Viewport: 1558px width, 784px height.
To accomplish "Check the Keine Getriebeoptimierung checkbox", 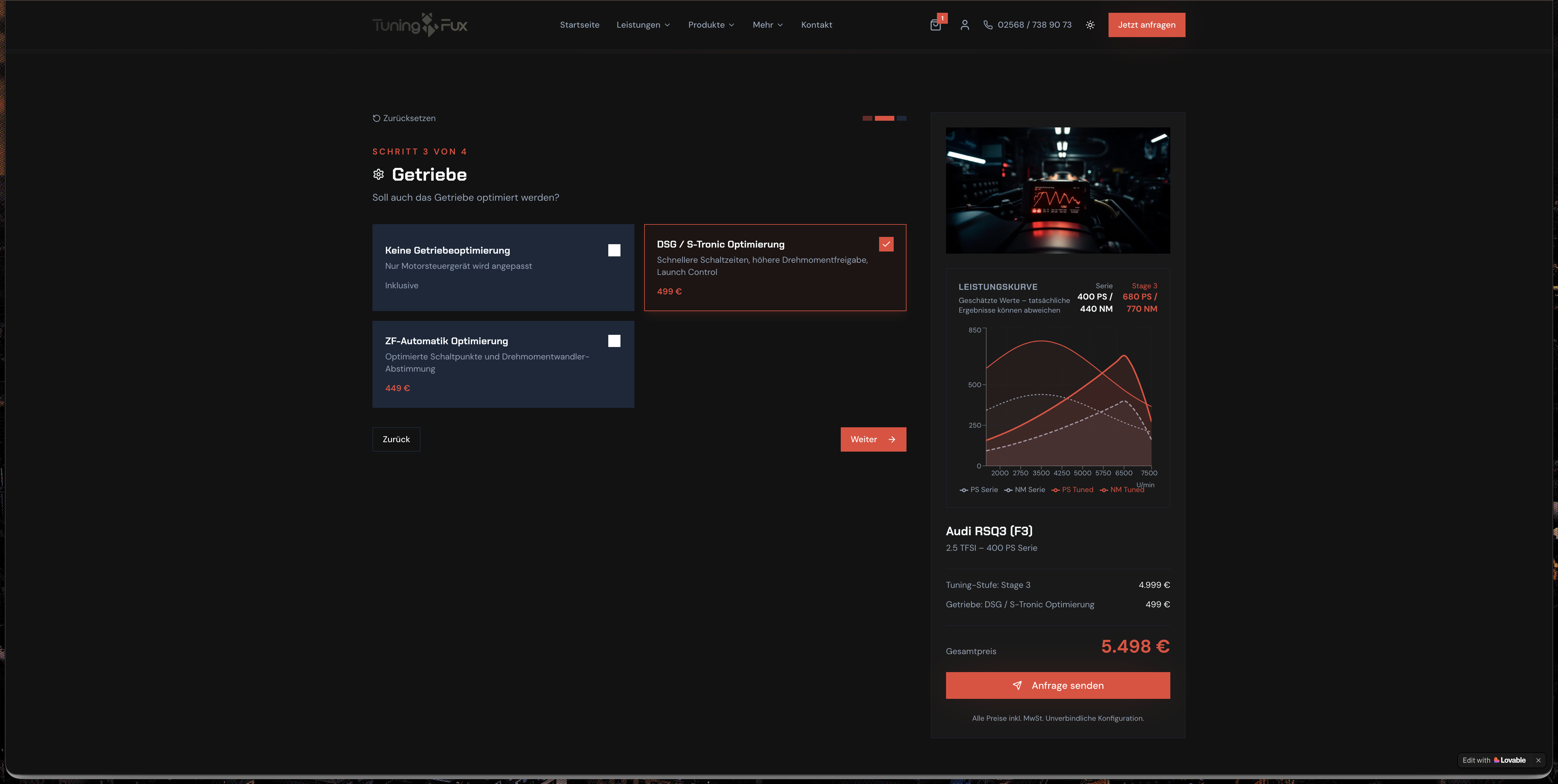I will coord(614,250).
